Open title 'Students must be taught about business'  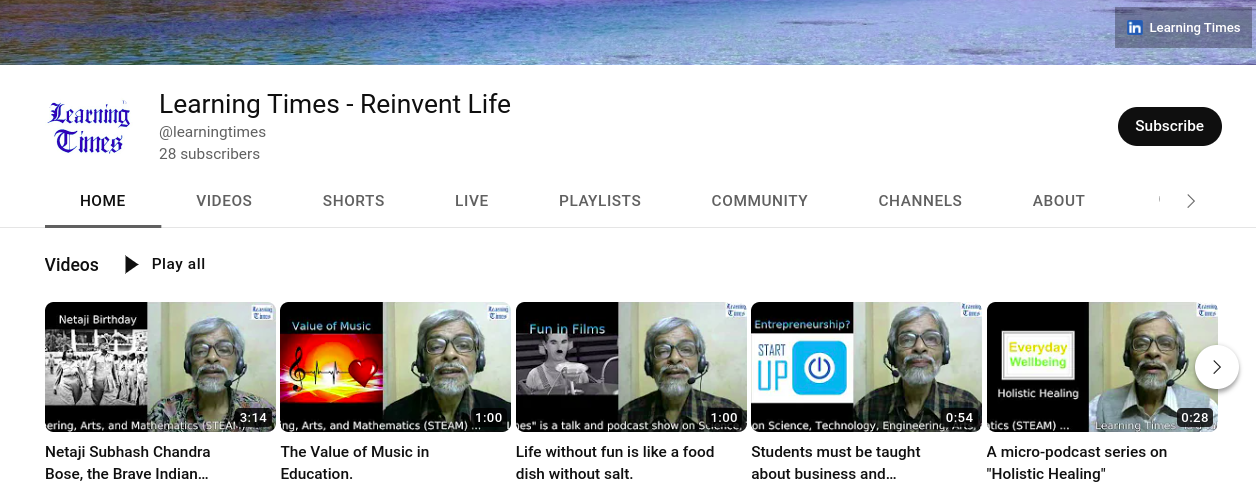836,463
